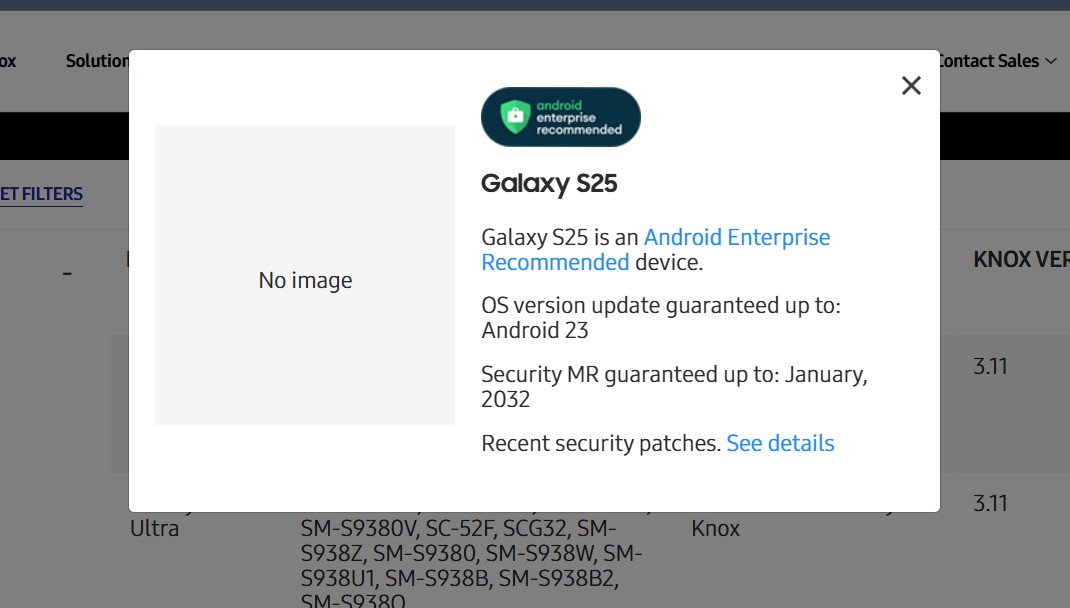1070x608 pixels.
Task: Click the No image placeholder thumbnail
Action: tap(304, 280)
